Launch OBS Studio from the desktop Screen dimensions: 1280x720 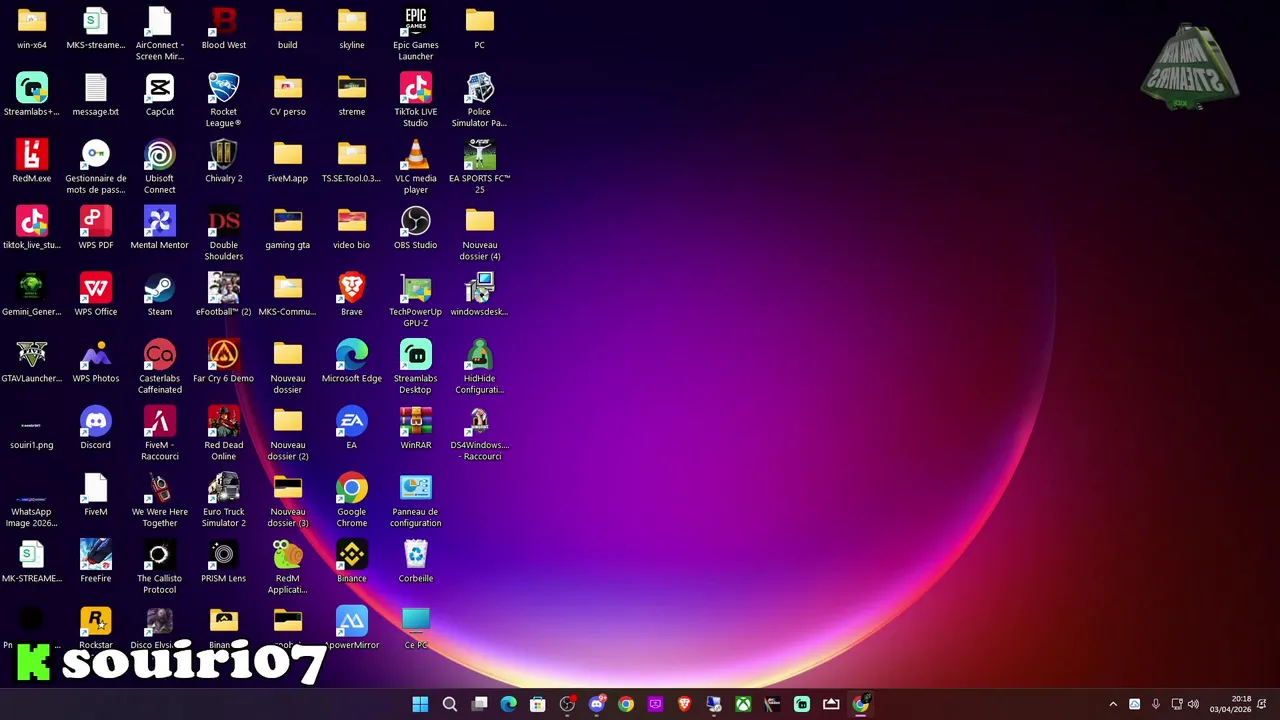click(x=416, y=228)
